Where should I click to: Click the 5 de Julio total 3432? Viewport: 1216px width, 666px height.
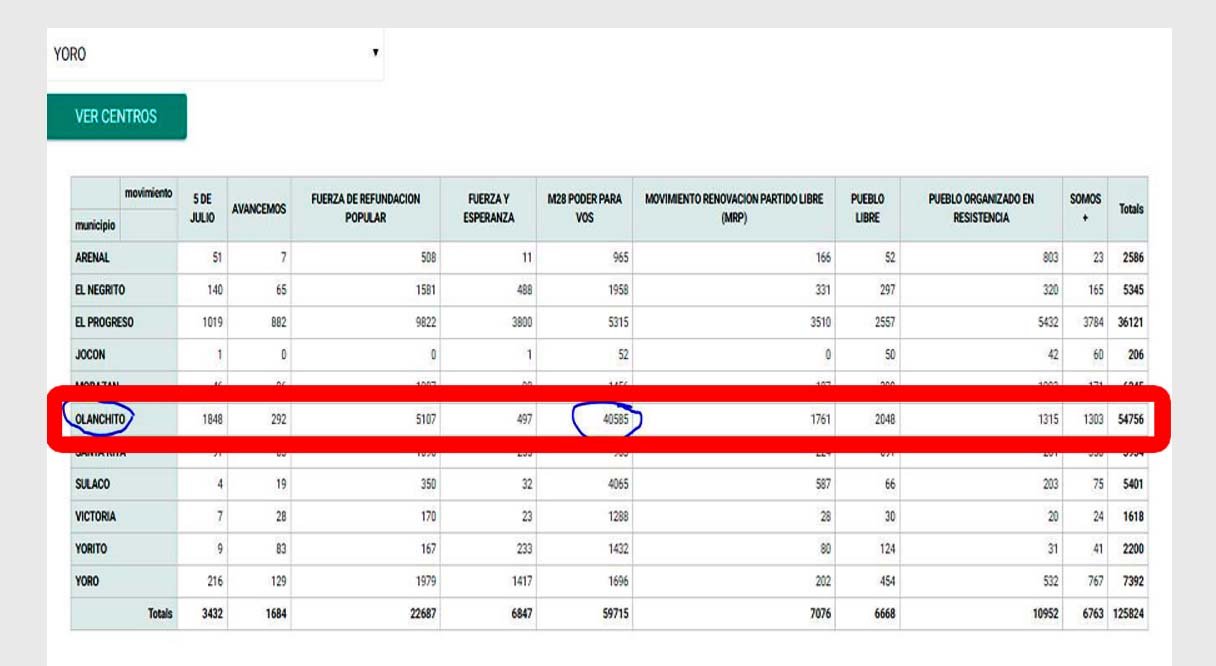coord(212,613)
